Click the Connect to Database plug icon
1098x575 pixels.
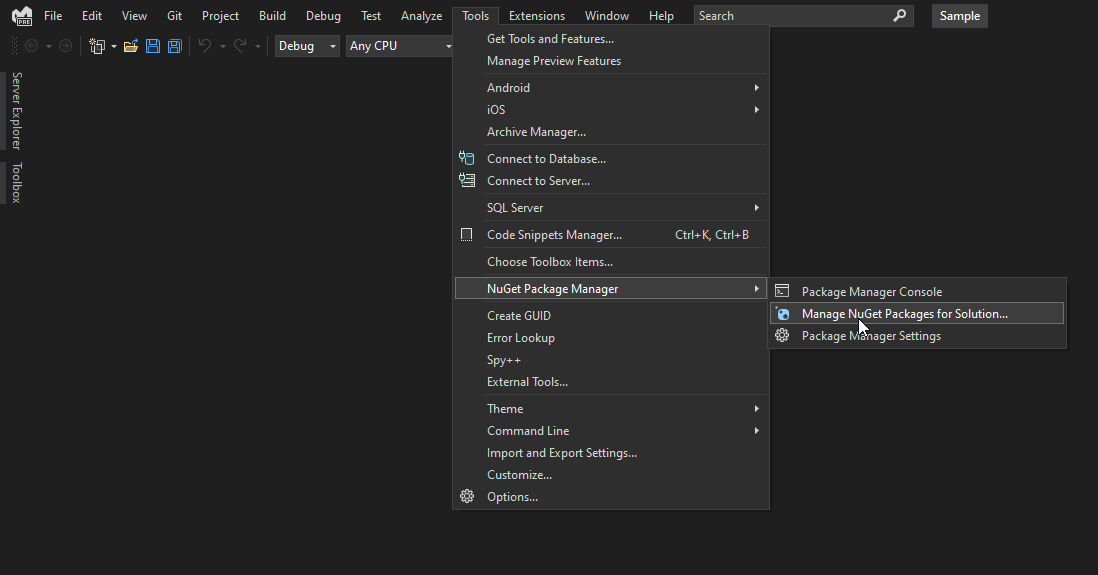pos(466,158)
